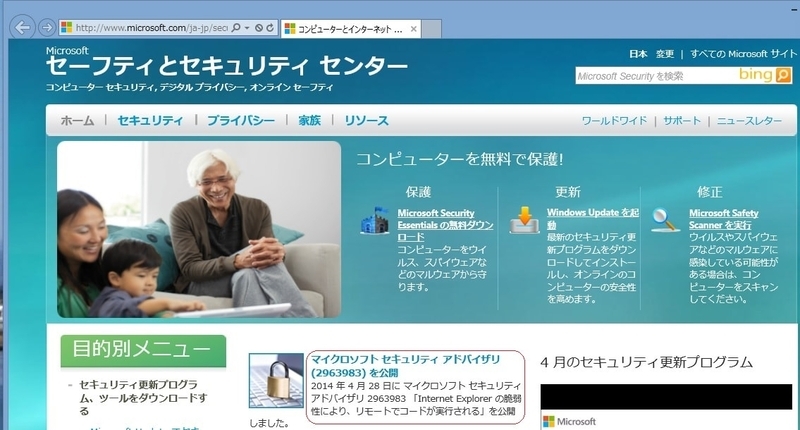Click the refresh page icon
This screenshot has height=430, width=800.
point(270,28)
